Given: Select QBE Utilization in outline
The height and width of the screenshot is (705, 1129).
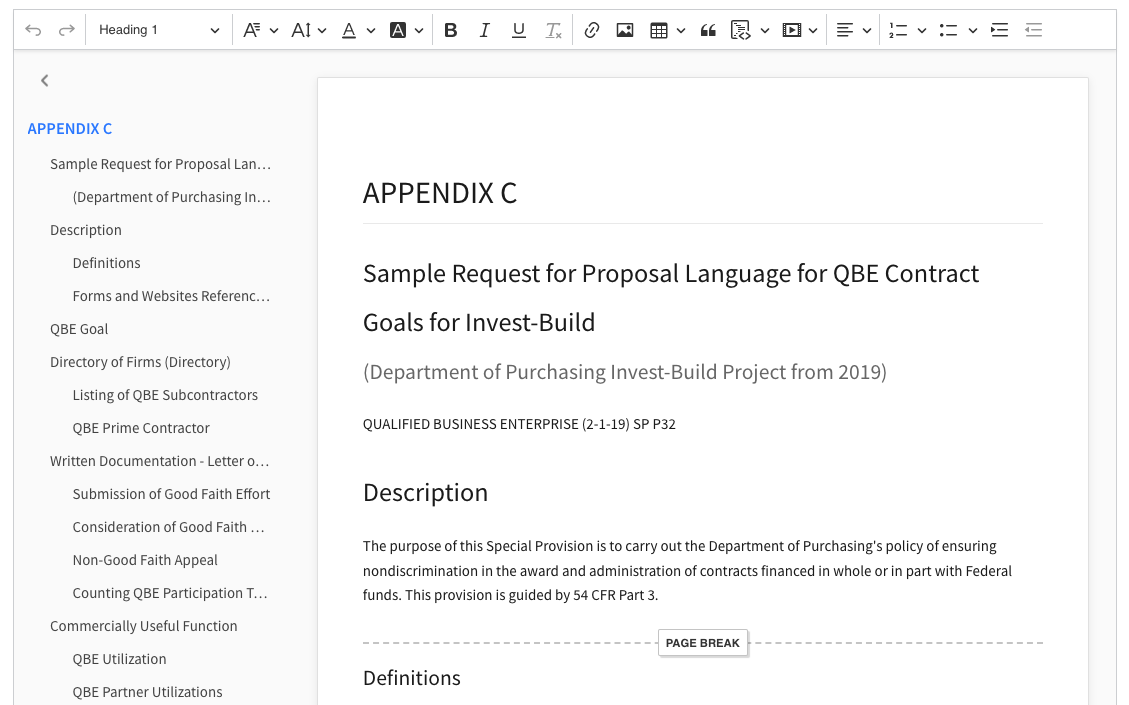Looking at the screenshot, I should tap(120, 660).
